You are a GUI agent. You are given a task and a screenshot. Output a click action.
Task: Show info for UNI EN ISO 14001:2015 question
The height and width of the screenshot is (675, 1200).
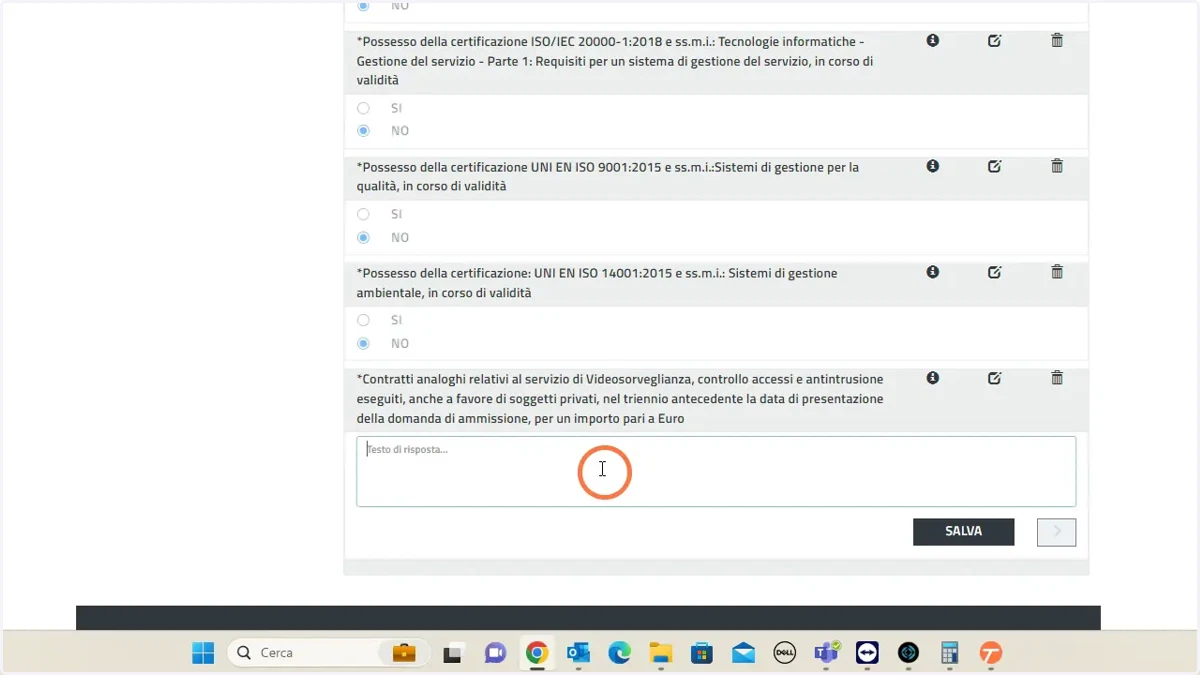(932, 272)
